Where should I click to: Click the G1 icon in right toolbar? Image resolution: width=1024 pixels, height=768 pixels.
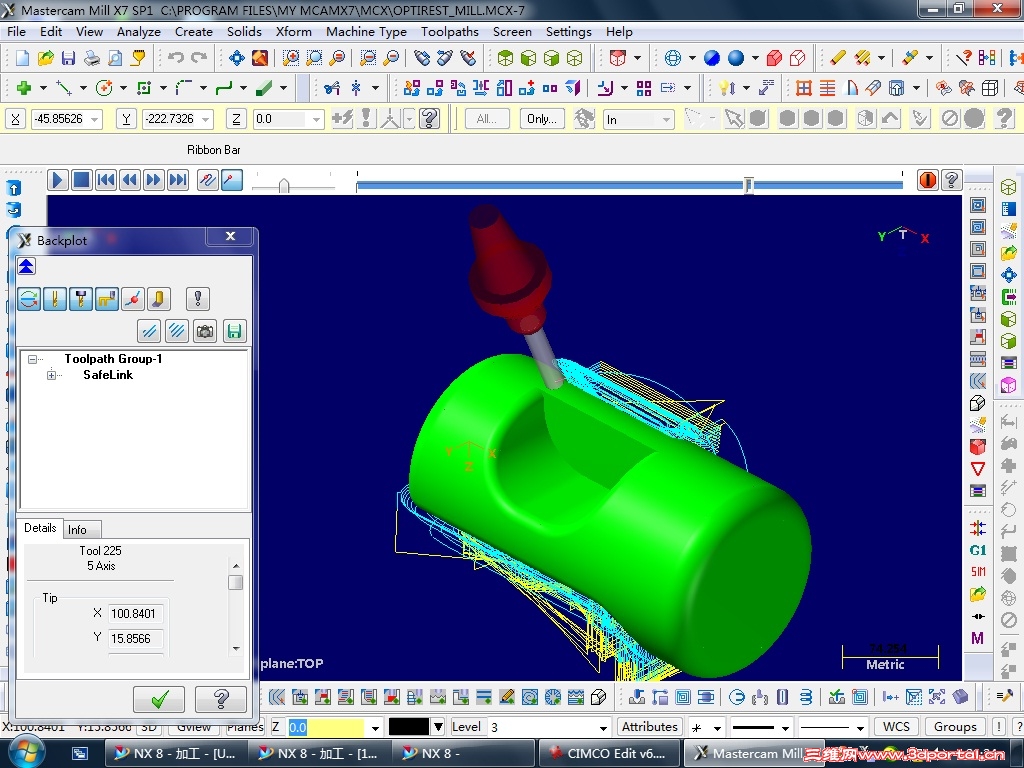(x=978, y=551)
